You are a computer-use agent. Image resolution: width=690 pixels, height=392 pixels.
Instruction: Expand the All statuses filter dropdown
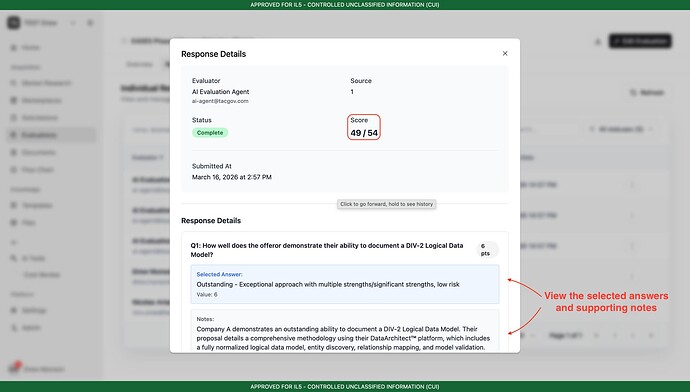click(622, 129)
